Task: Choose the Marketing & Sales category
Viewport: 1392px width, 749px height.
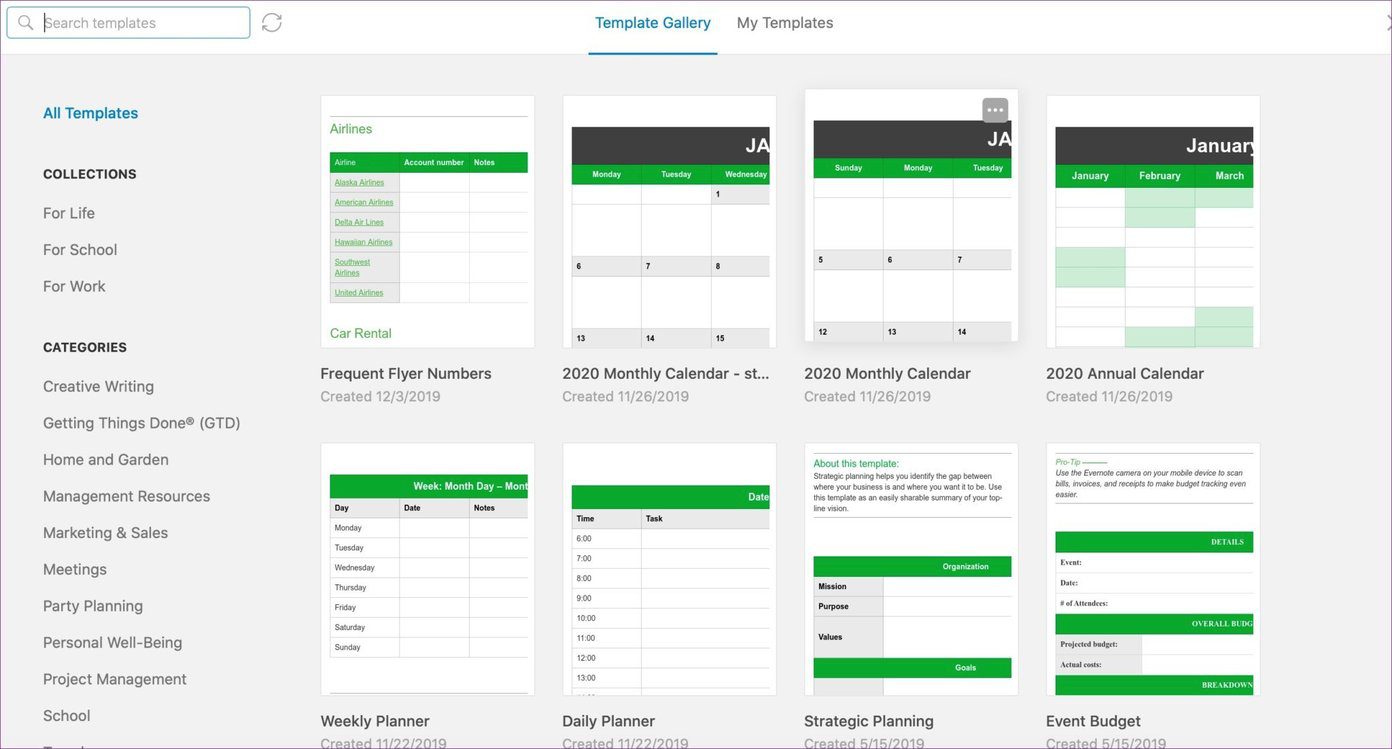Action: [106, 533]
